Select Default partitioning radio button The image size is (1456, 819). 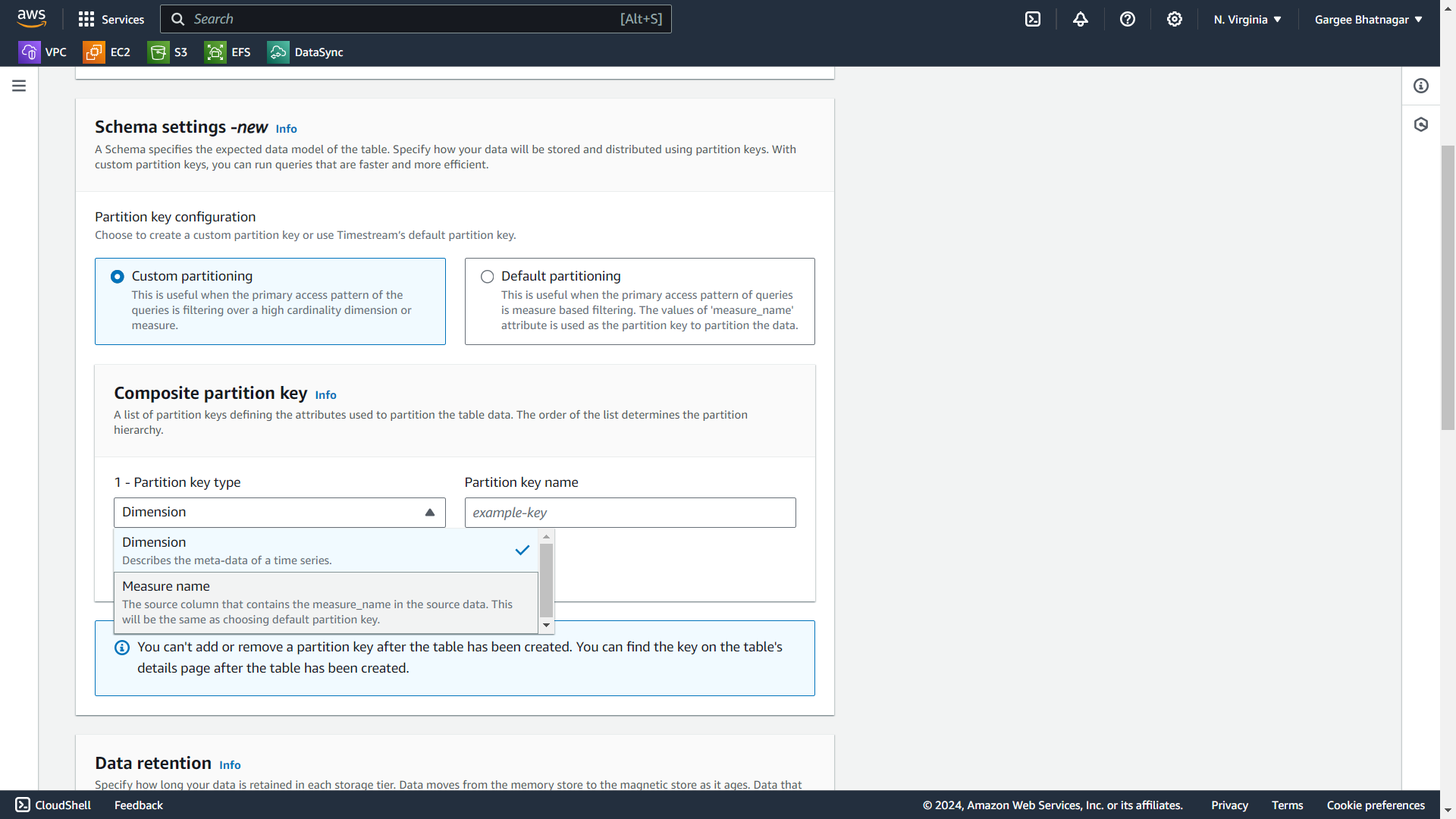[x=487, y=277]
